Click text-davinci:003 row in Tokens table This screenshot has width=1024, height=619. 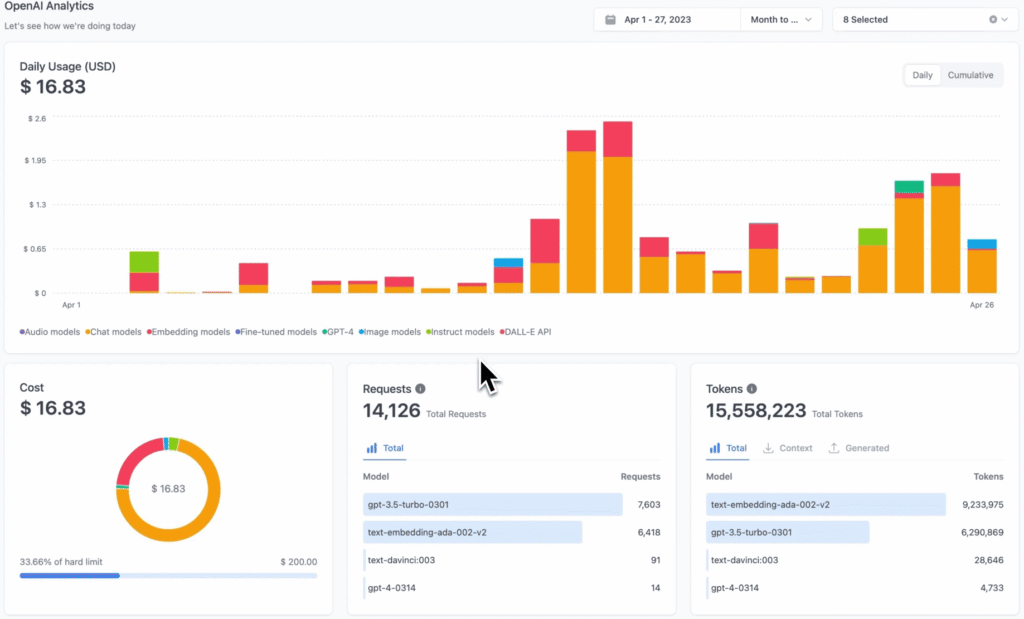click(x=855, y=560)
